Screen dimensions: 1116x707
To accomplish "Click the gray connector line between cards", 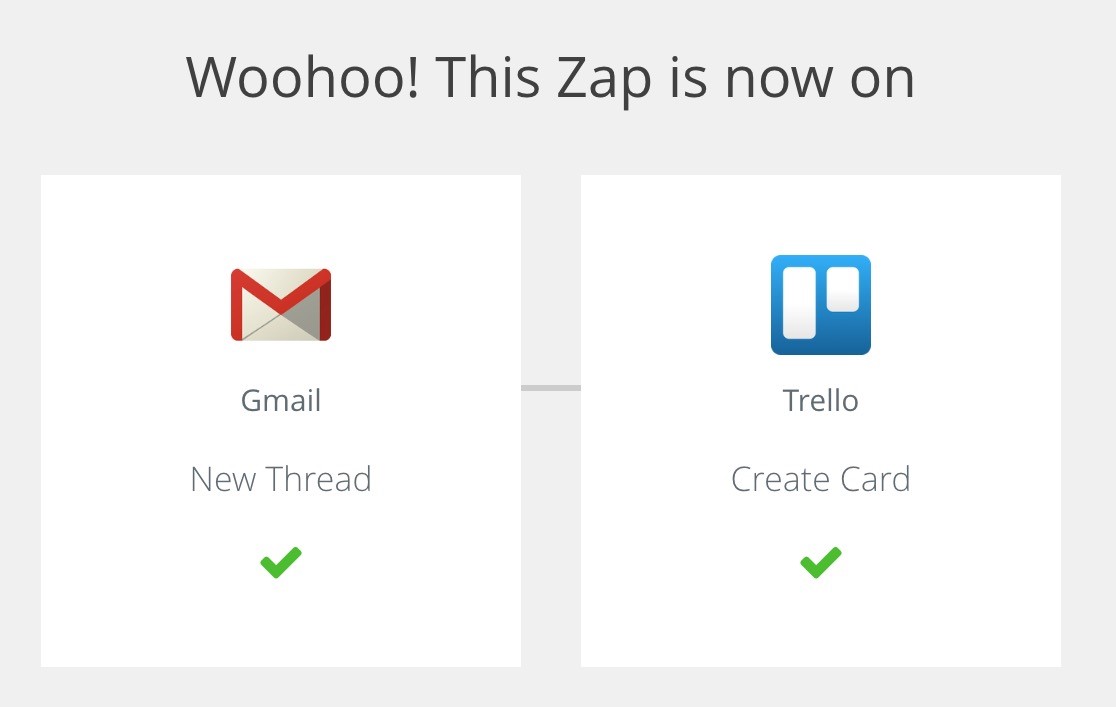I will 551,388.
